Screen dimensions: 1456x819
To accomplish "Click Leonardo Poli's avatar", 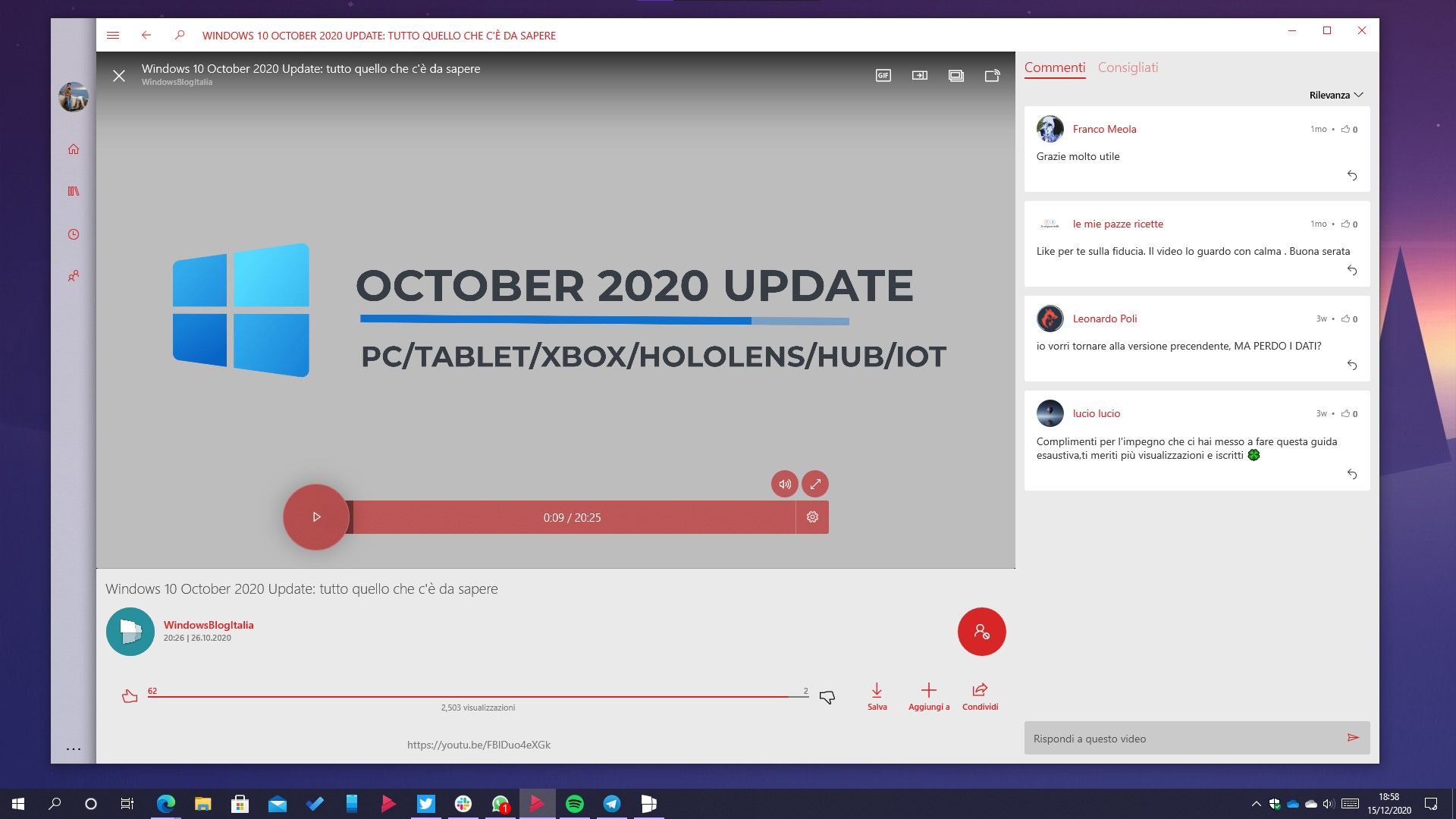I will (x=1050, y=318).
